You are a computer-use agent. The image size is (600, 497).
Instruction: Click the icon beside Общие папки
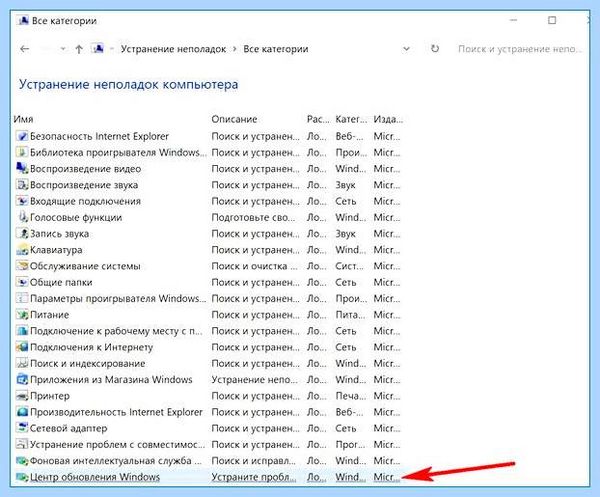point(22,282)
